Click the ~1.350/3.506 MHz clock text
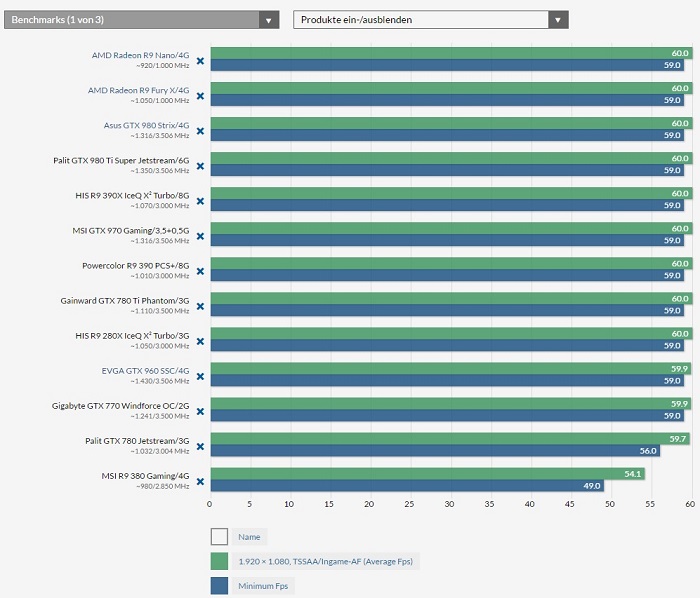 pyautogui.click(x=160, y=171)
